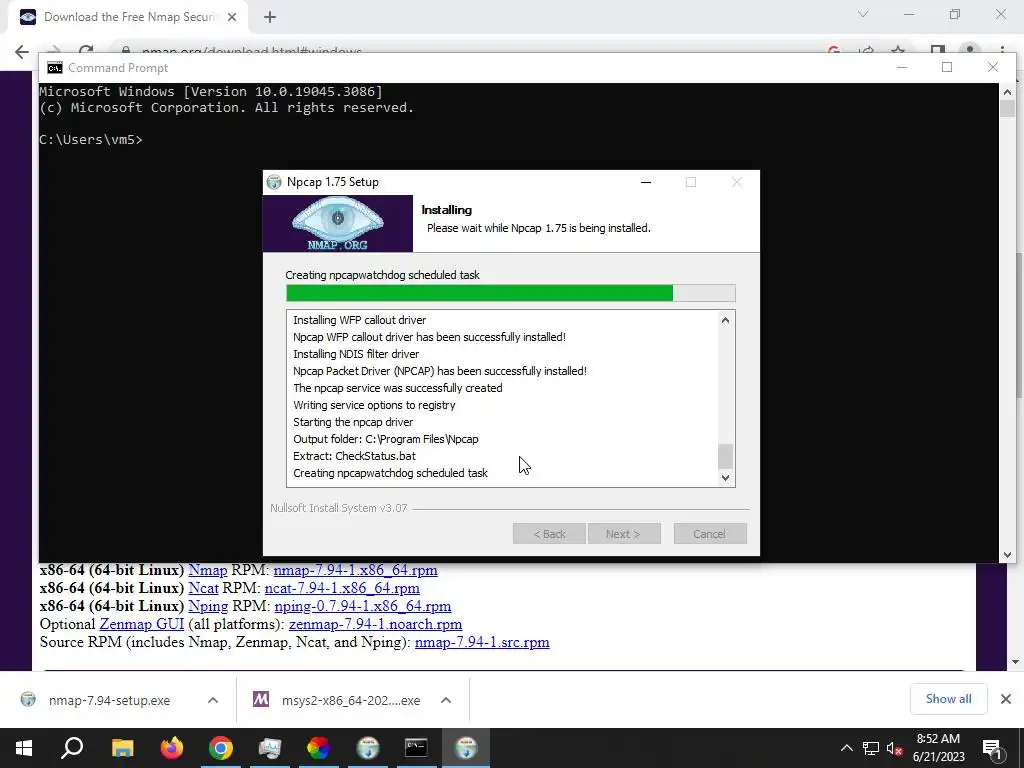Click the Ncat RPM link word

[x=203, y=588]
